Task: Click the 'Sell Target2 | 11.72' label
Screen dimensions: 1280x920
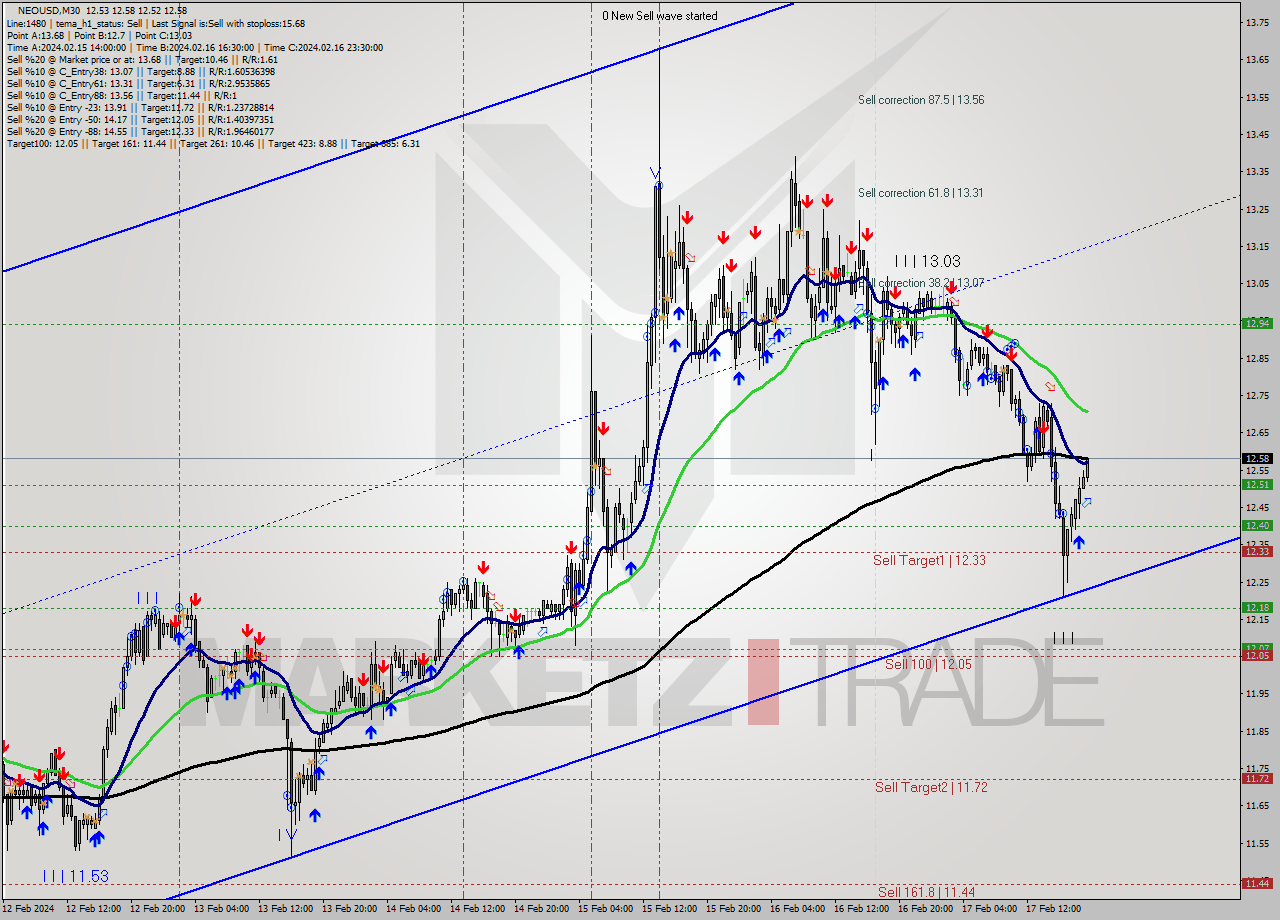Action: pyautogui.click(x=931, y=787)
